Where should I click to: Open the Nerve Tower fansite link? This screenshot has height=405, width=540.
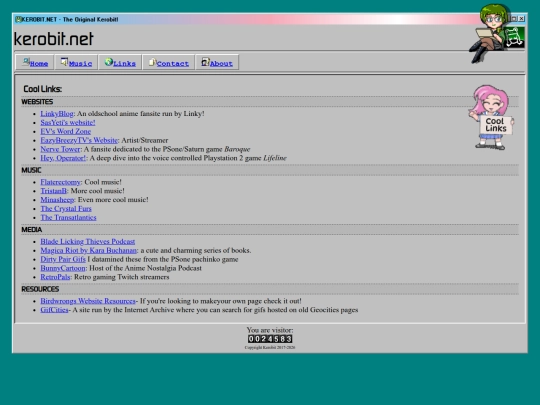tap(60, 149)
